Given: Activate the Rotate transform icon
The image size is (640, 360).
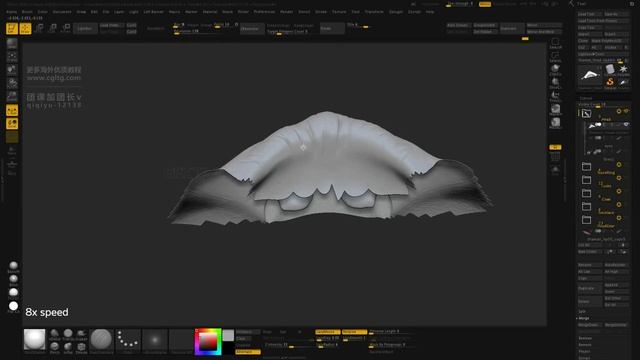Looking at the screenshot, I should [65, 28].
